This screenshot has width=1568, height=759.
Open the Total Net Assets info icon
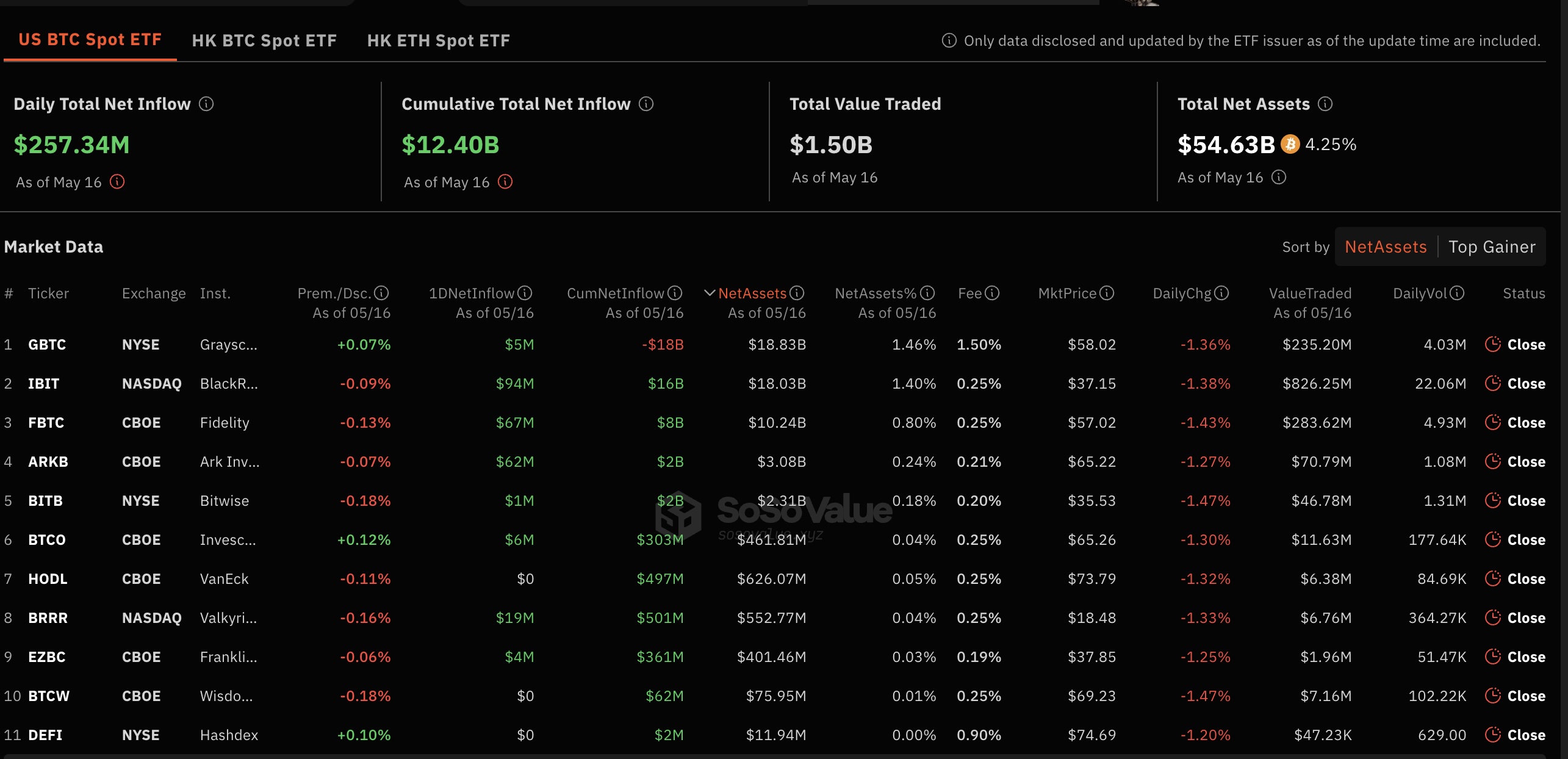click(1325, 104)
